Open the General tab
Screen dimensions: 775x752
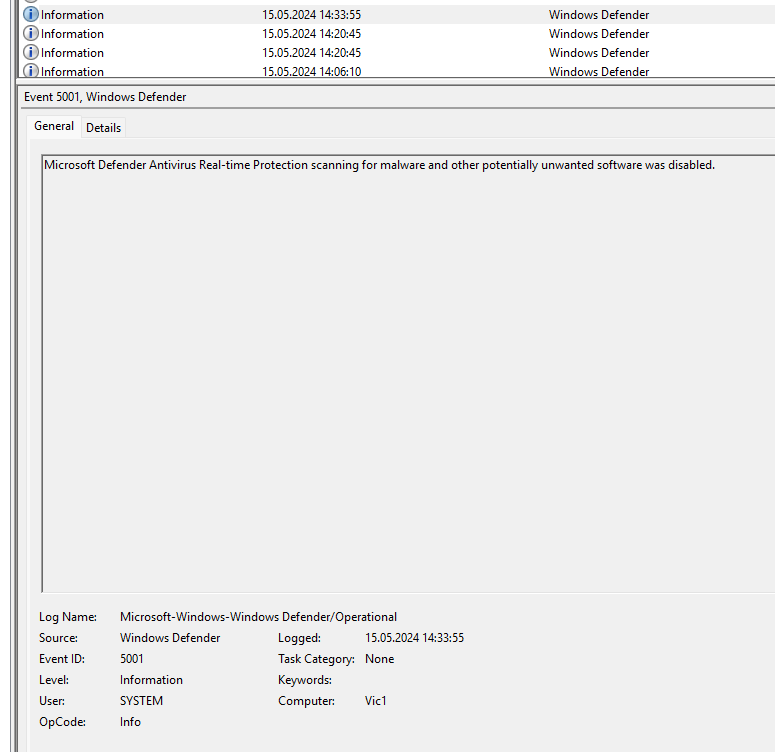point(54,126)
